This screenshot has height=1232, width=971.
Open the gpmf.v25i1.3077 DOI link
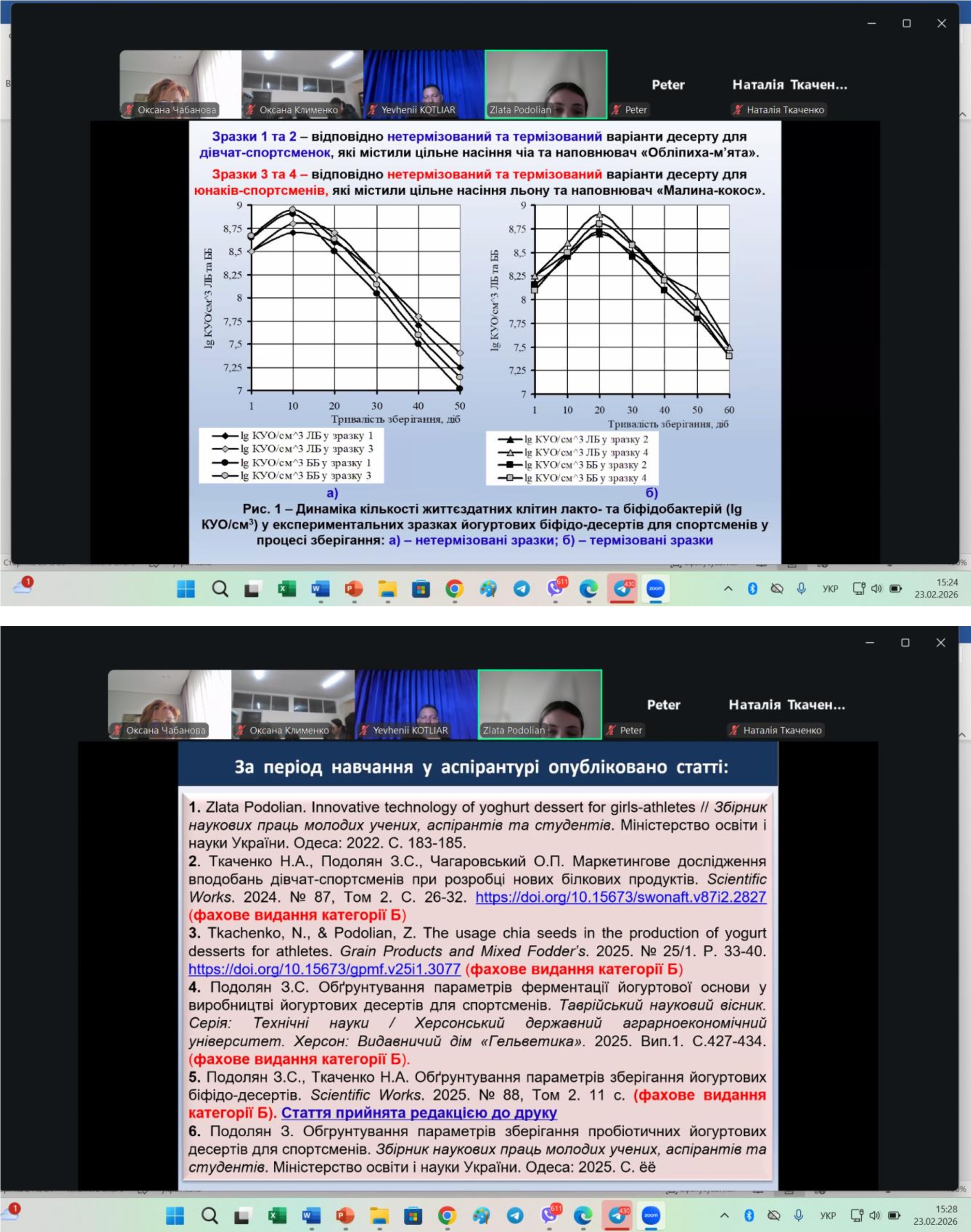pos(324,969)
